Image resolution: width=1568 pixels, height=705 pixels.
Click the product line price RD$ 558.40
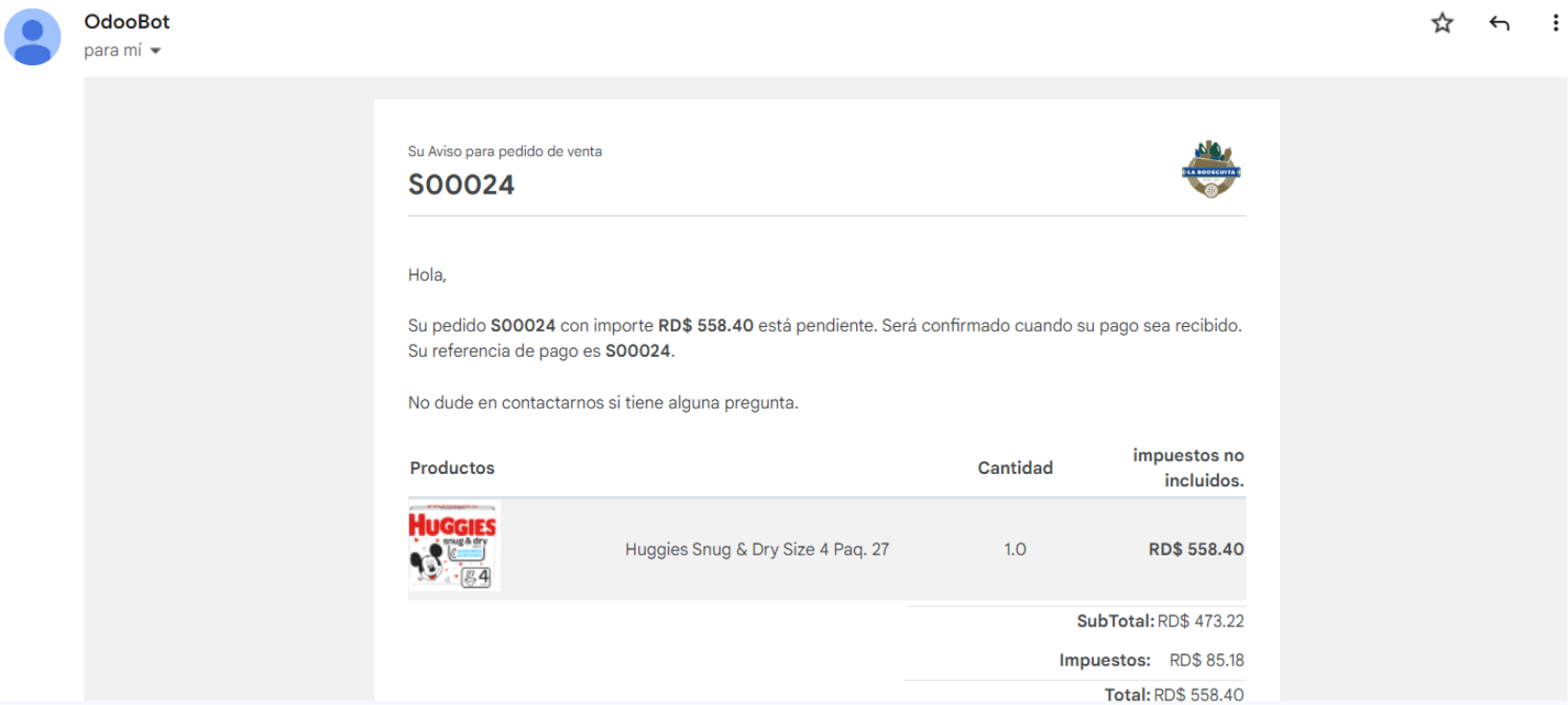pos(1196,549)
